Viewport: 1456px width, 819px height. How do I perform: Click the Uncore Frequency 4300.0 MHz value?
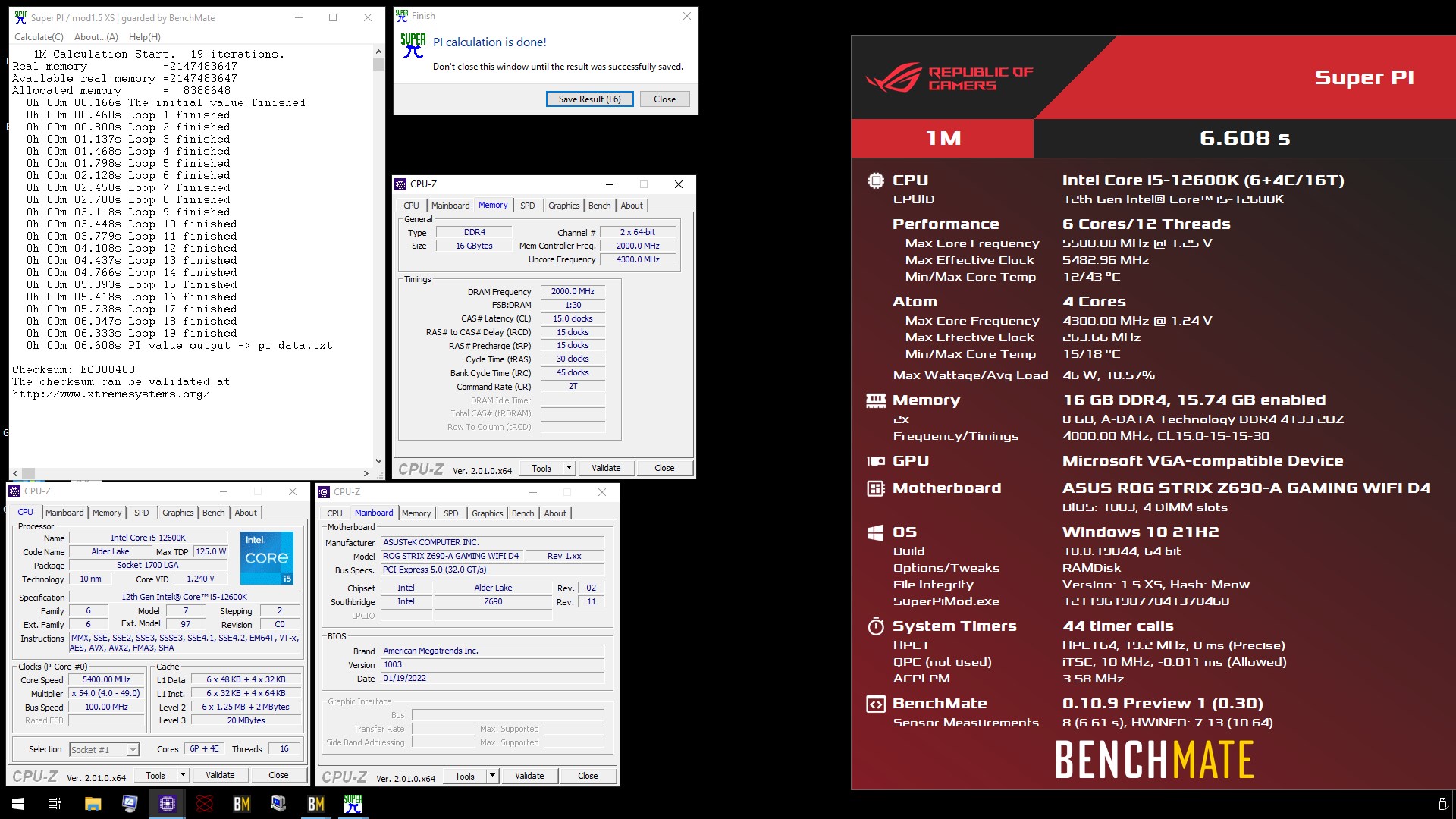(638, 259)
